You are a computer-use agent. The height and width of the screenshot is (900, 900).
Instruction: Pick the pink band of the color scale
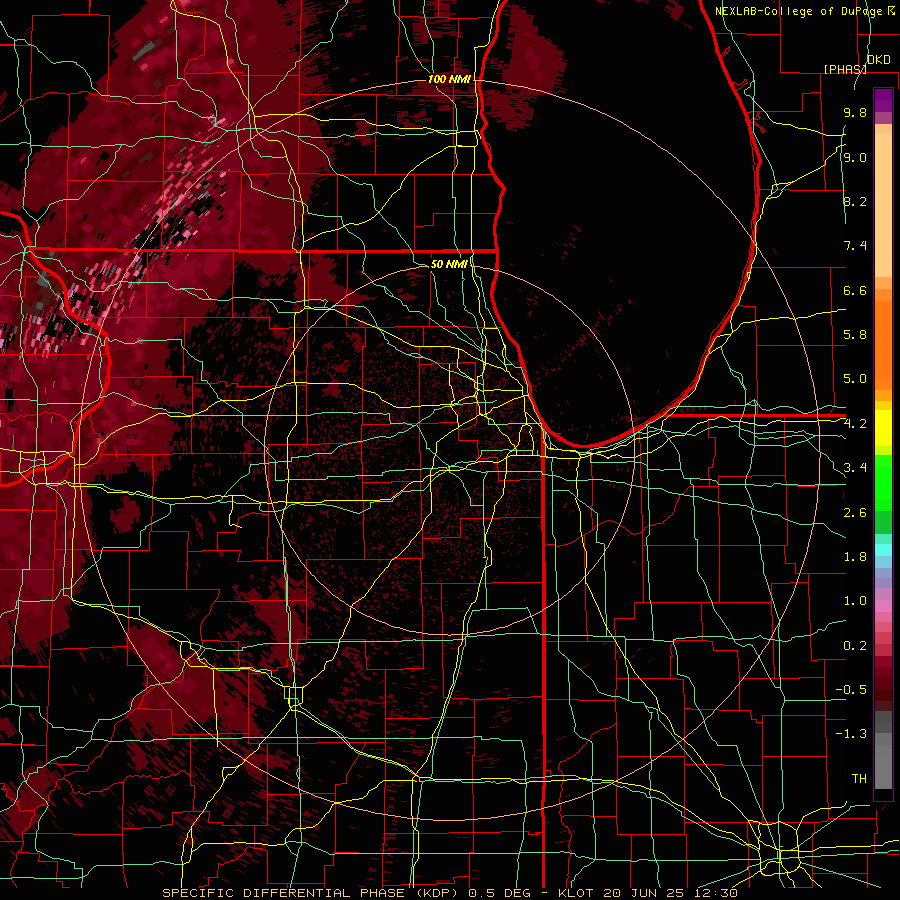pos(883,606)
